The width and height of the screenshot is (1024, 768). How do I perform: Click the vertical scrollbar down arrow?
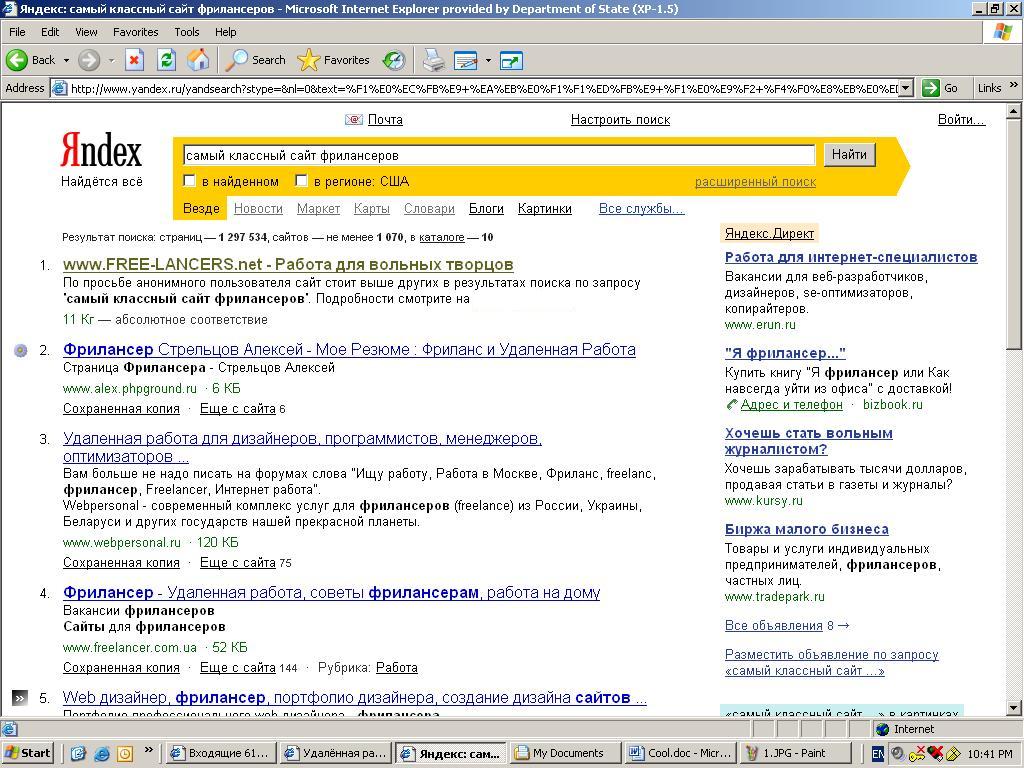click(1013, 708)
